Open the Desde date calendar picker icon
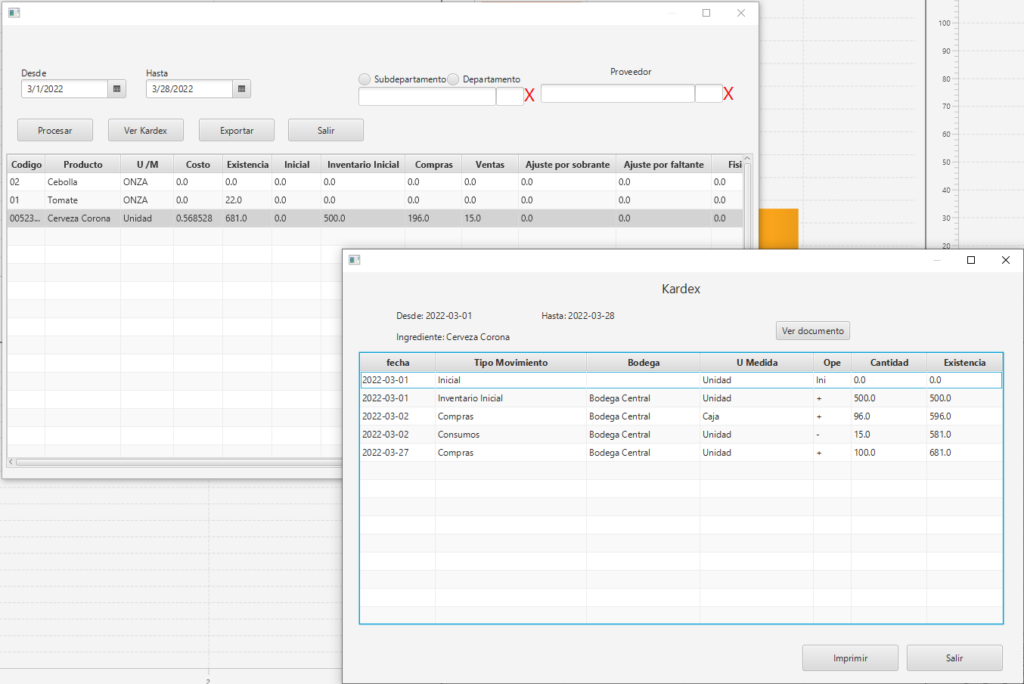This screenshot has height=684, width=1024. [x=117, y=89]
